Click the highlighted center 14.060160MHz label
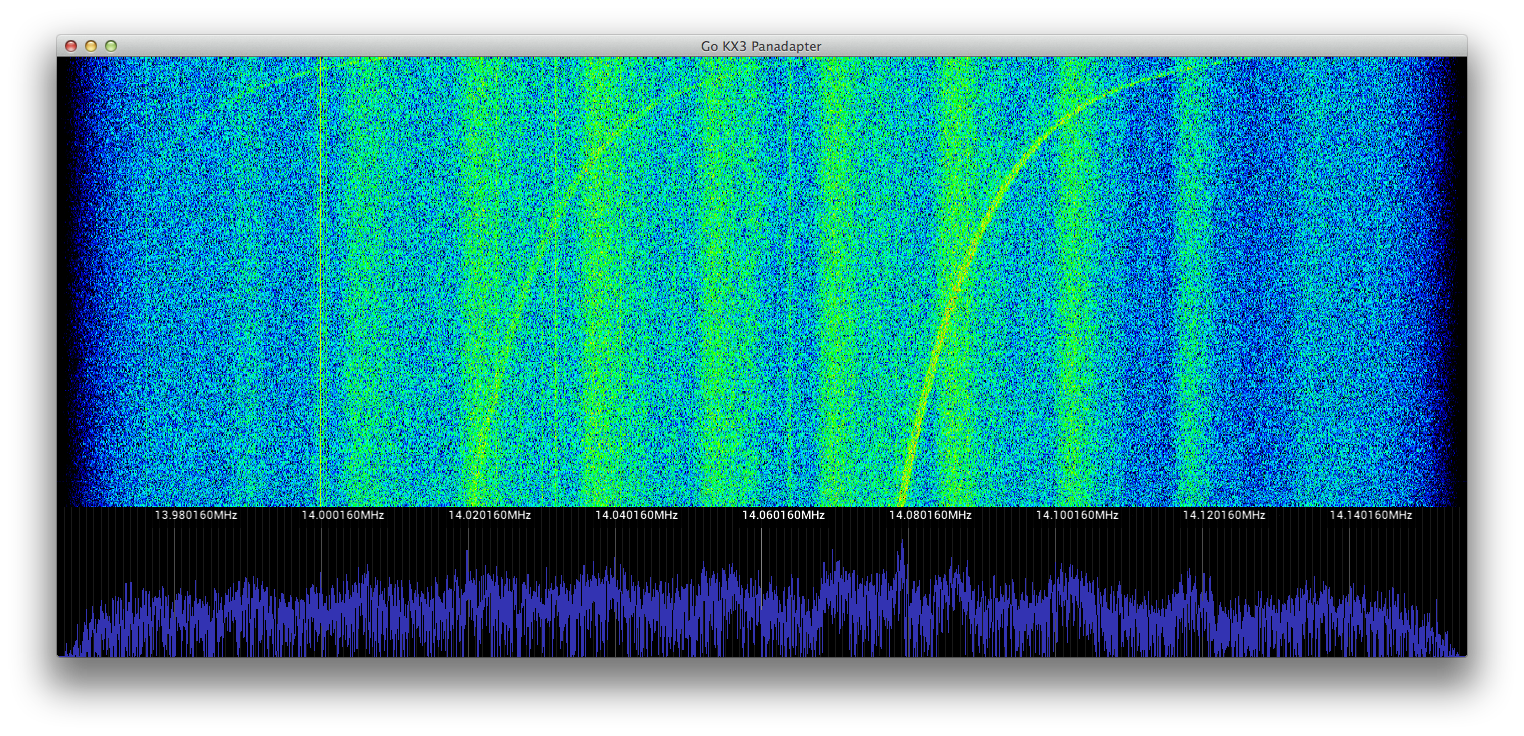 pyautogui.click(x=783, y=515)
